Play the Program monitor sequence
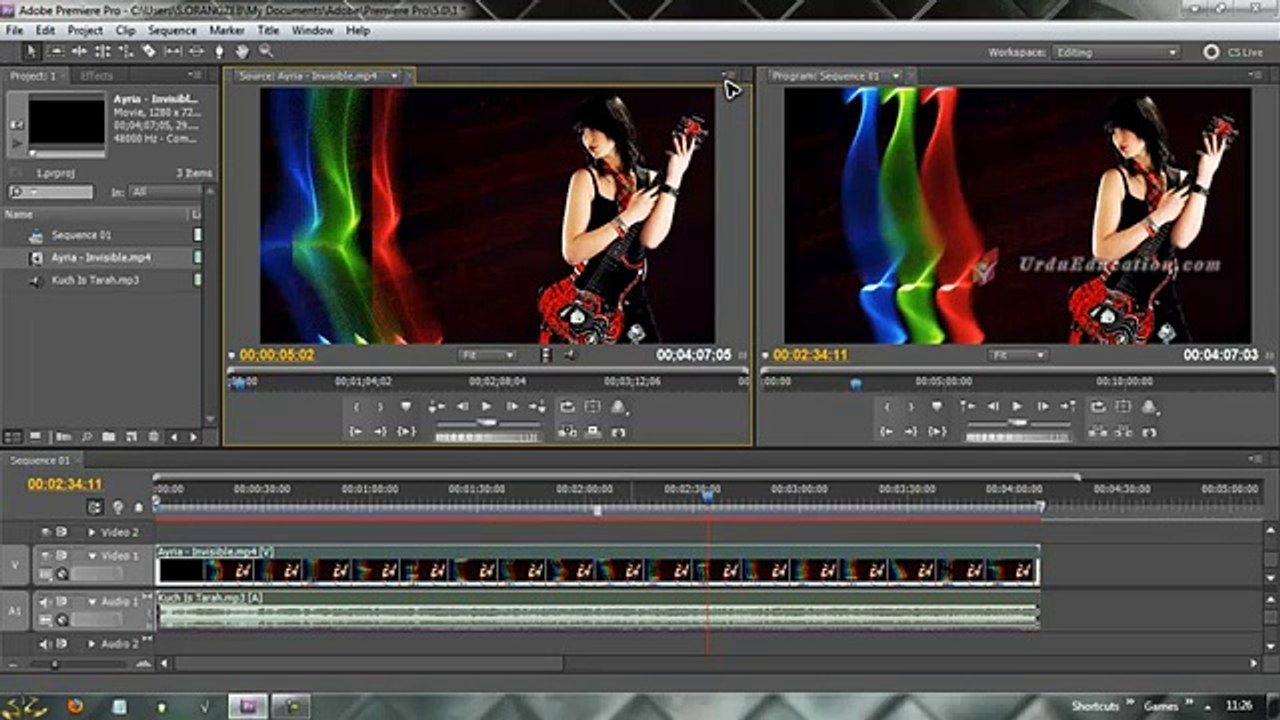 [x=1017, y=406]
